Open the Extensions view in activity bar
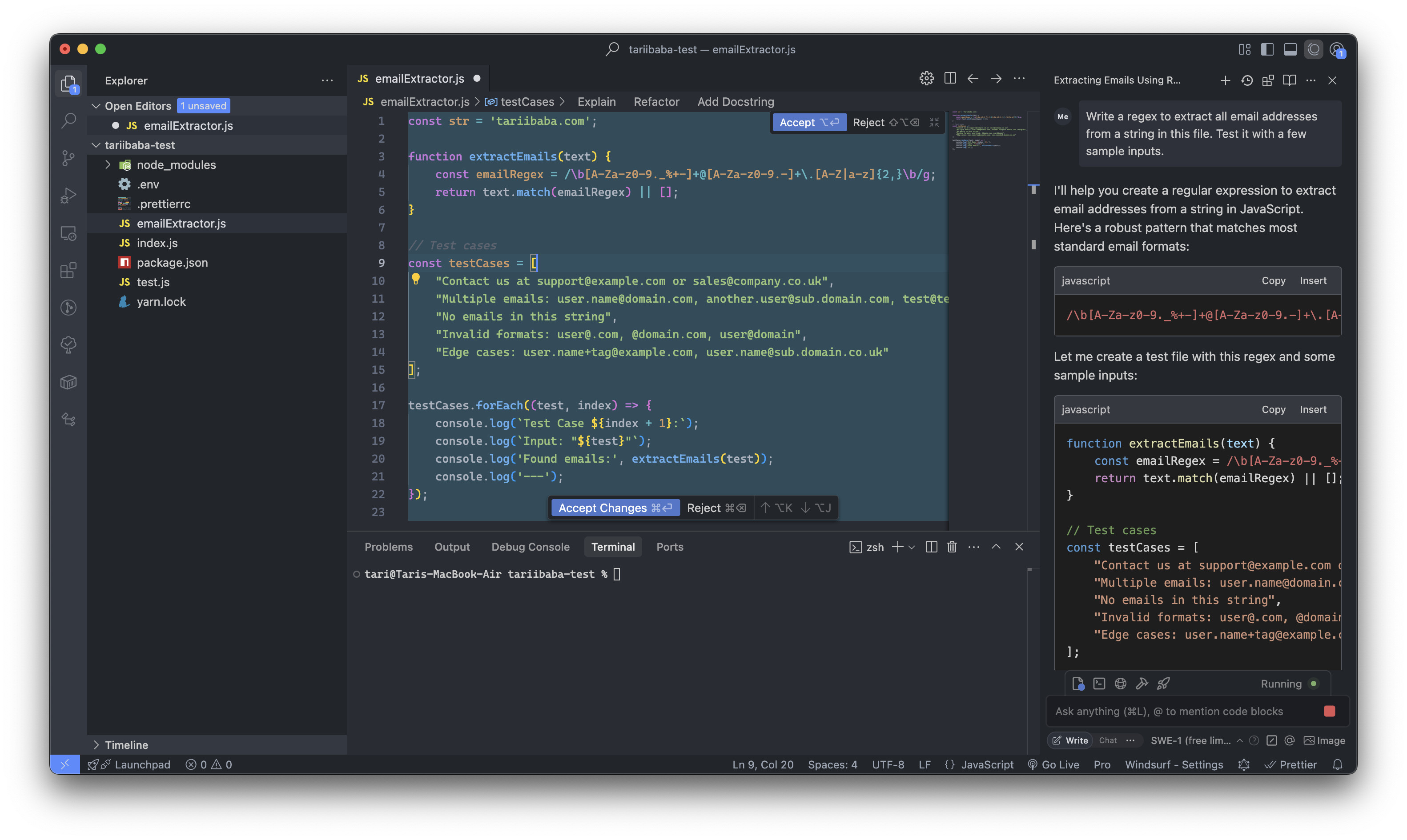 coord(68,270)
